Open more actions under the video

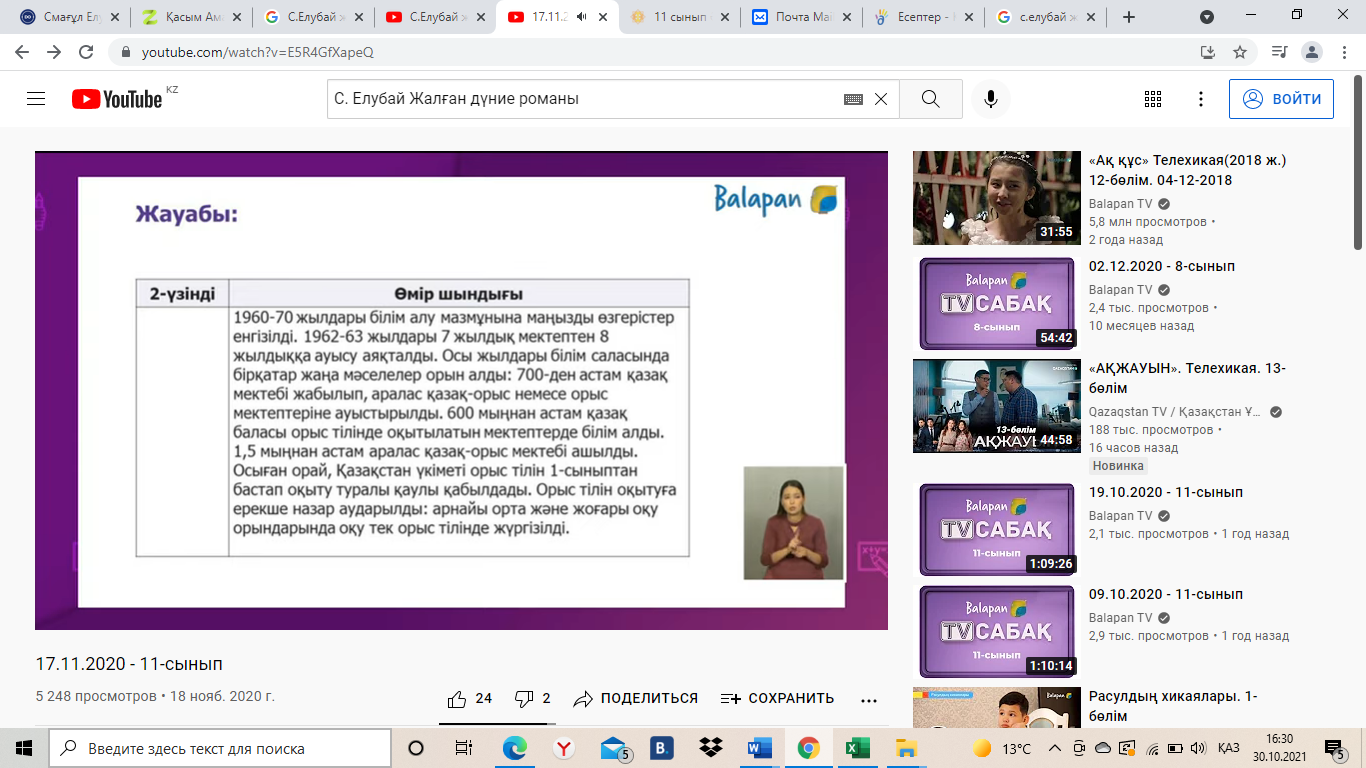pos(868,699)
